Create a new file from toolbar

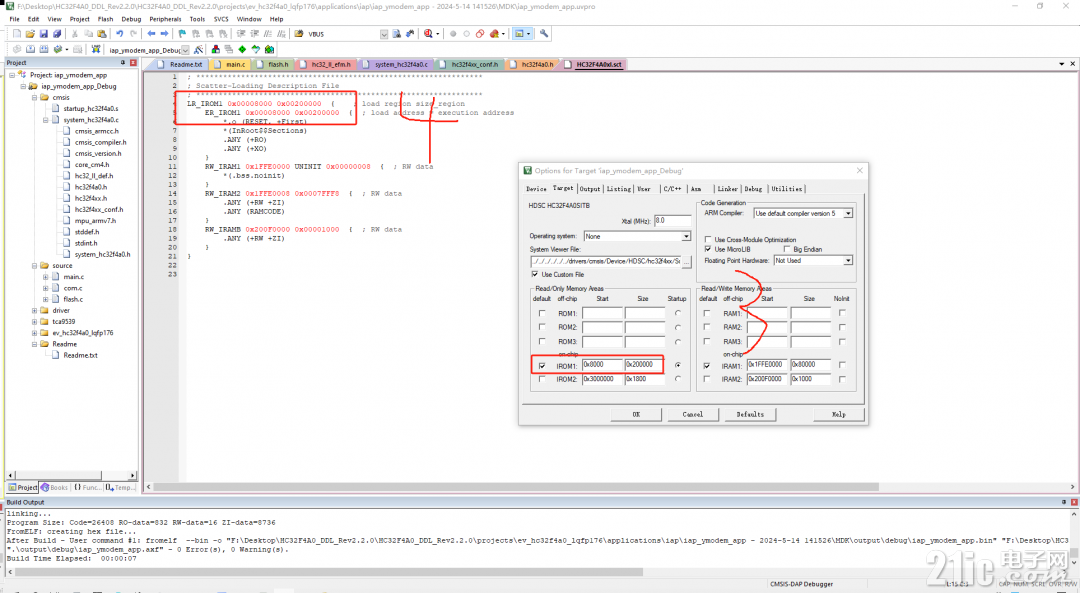pyautogui.click(x=17, y=34)
